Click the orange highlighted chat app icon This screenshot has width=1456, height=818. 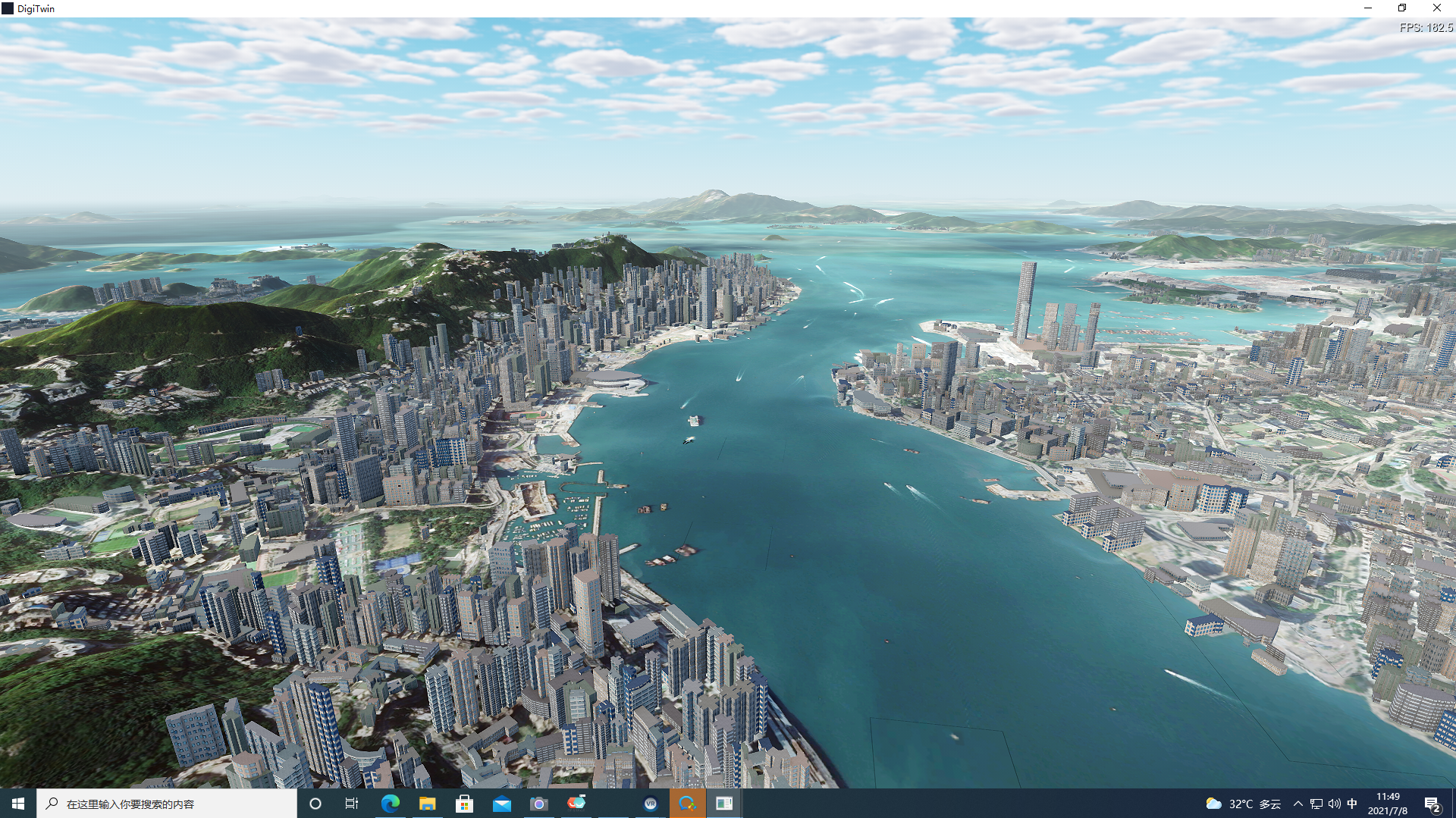coord(687,804)
